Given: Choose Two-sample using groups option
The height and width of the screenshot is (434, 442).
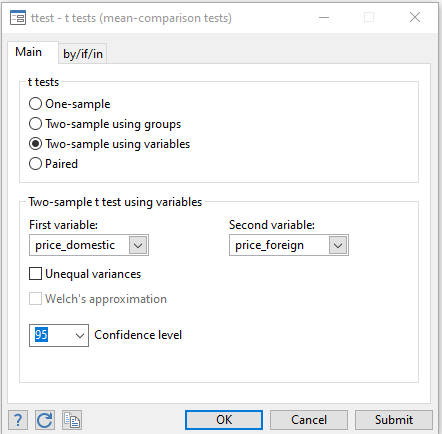Looking at the screenshot, I should [x=35, y=124].
